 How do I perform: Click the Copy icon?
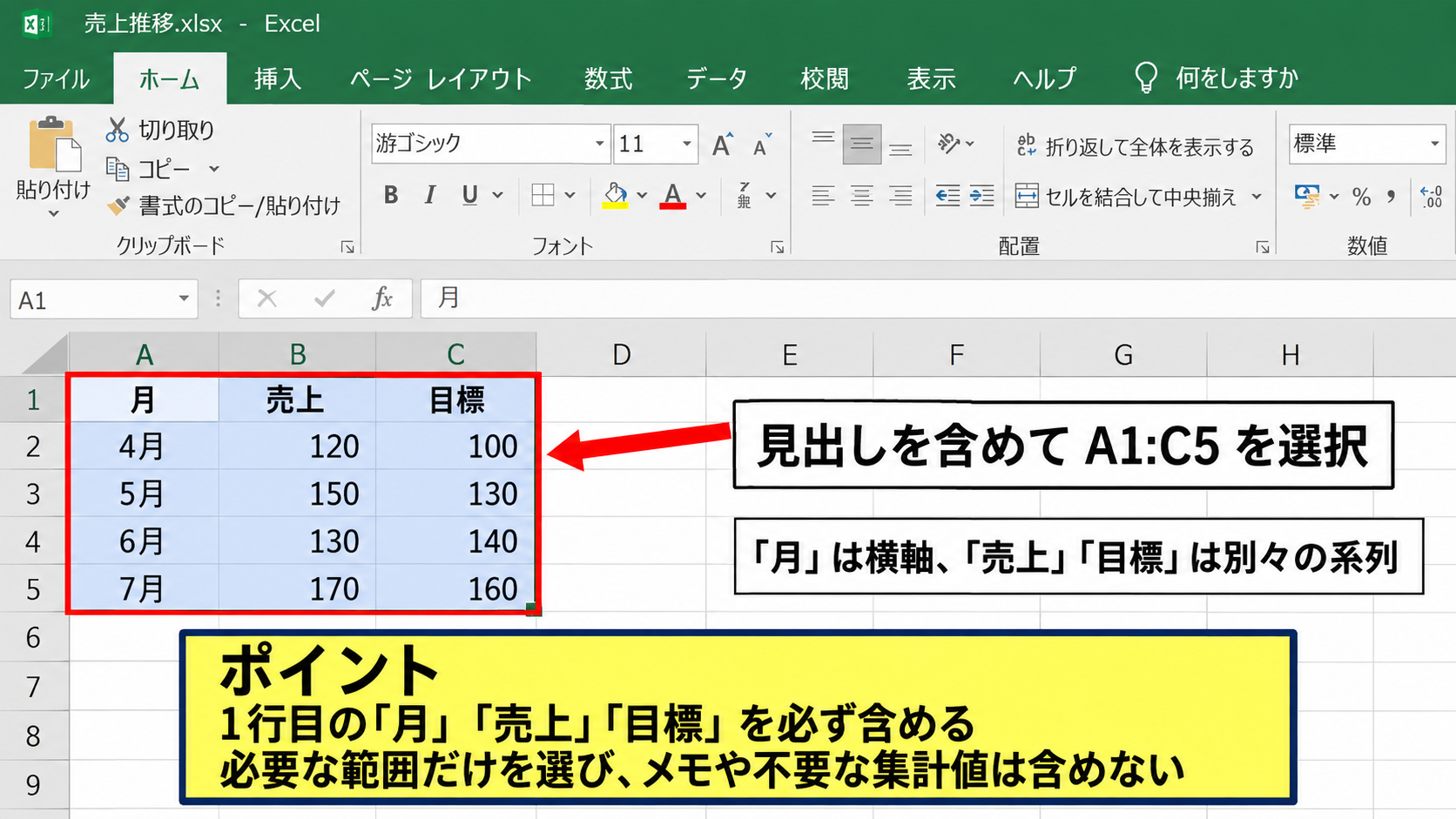[x=117, y=168]
